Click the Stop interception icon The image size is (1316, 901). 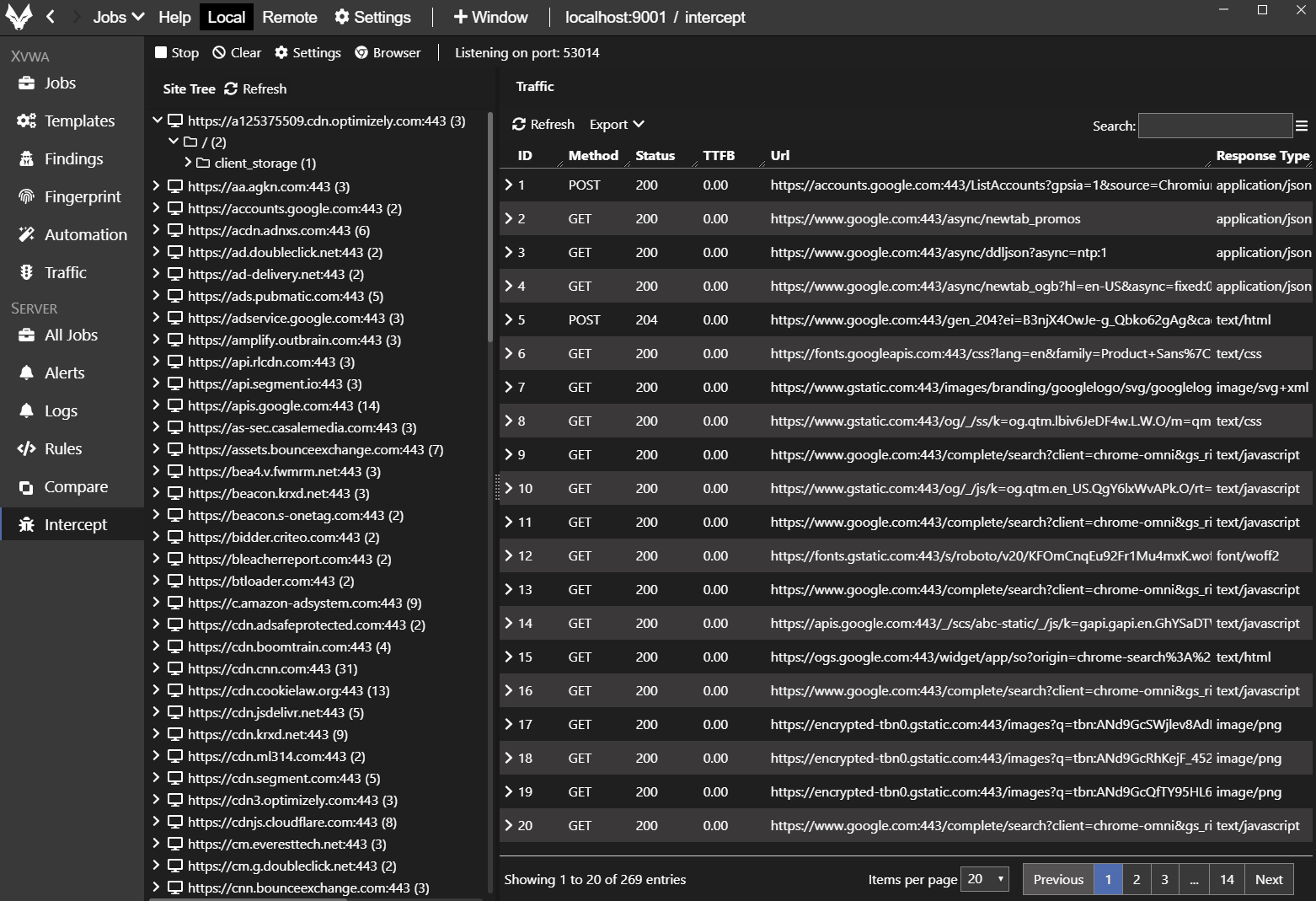pyautogui.click(x=161, y=53)
